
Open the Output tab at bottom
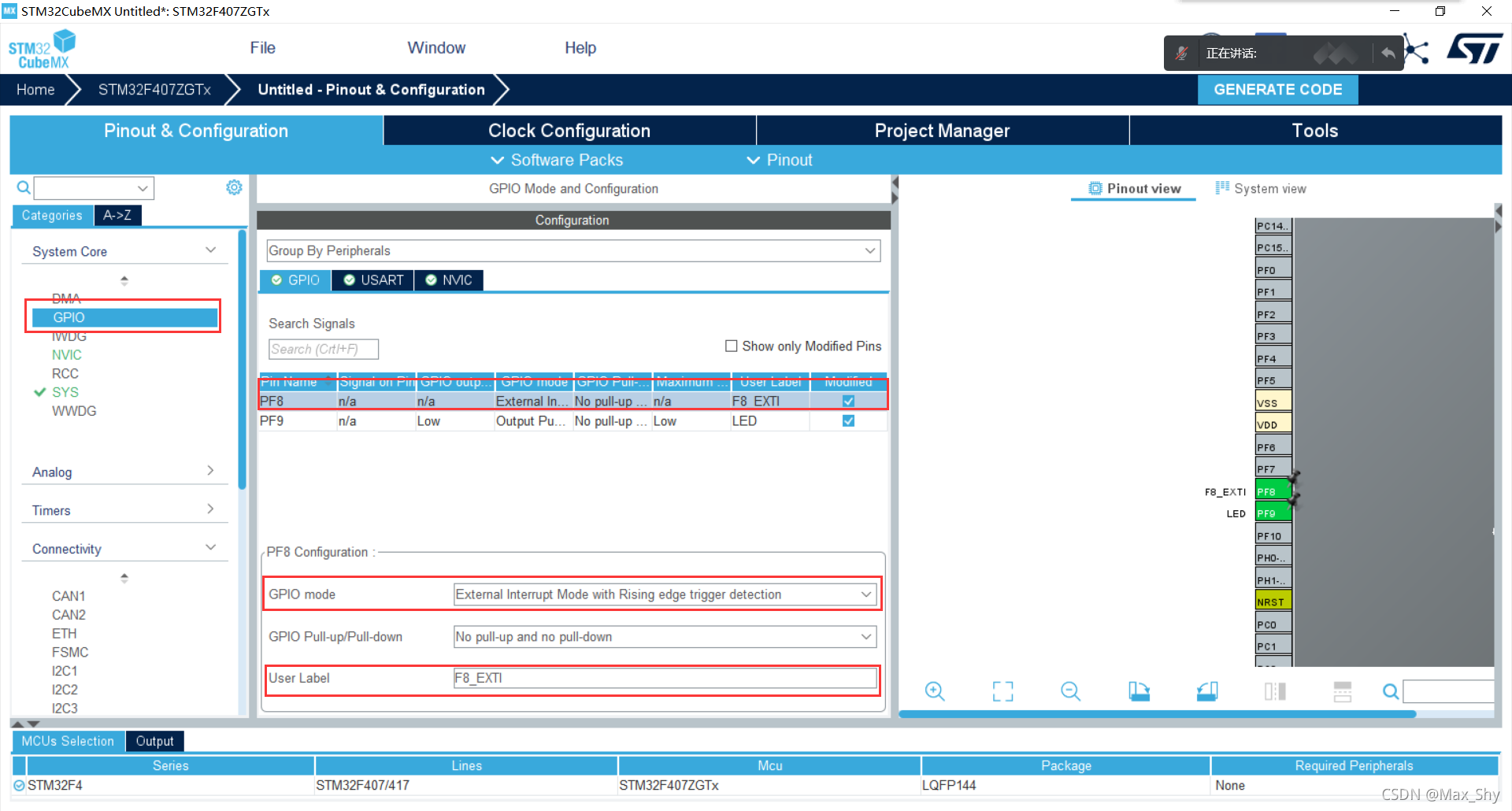pyautogui.click(x=154, y=741)
